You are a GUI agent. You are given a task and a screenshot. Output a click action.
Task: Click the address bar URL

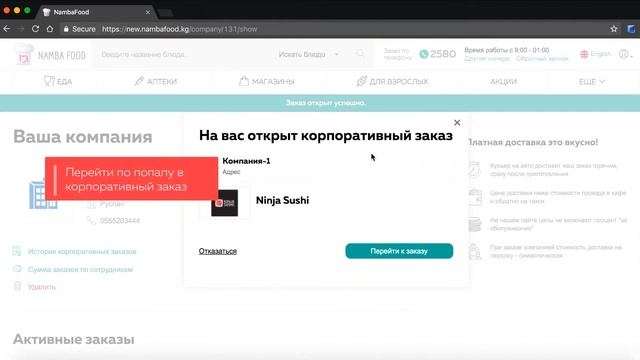coord(180,29)
